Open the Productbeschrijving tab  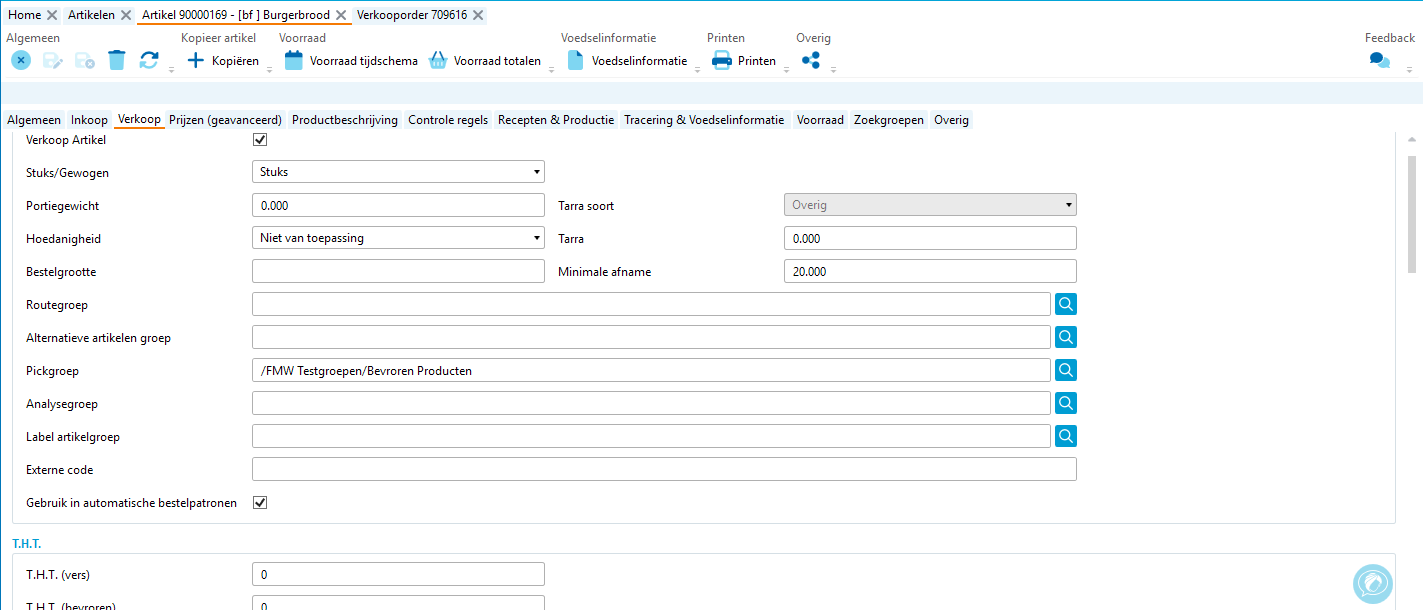click(345, 120)
